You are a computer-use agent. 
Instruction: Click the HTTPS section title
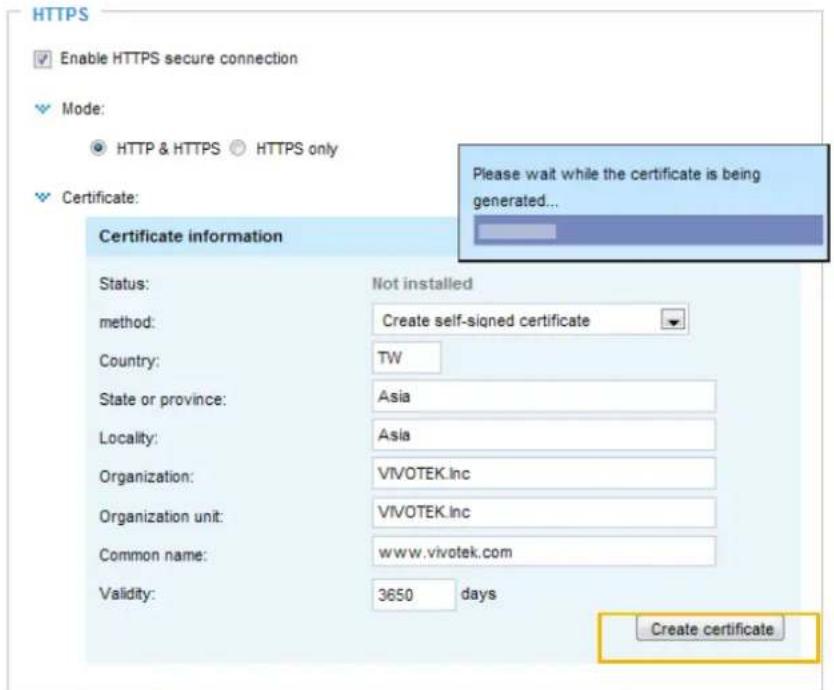61,15
